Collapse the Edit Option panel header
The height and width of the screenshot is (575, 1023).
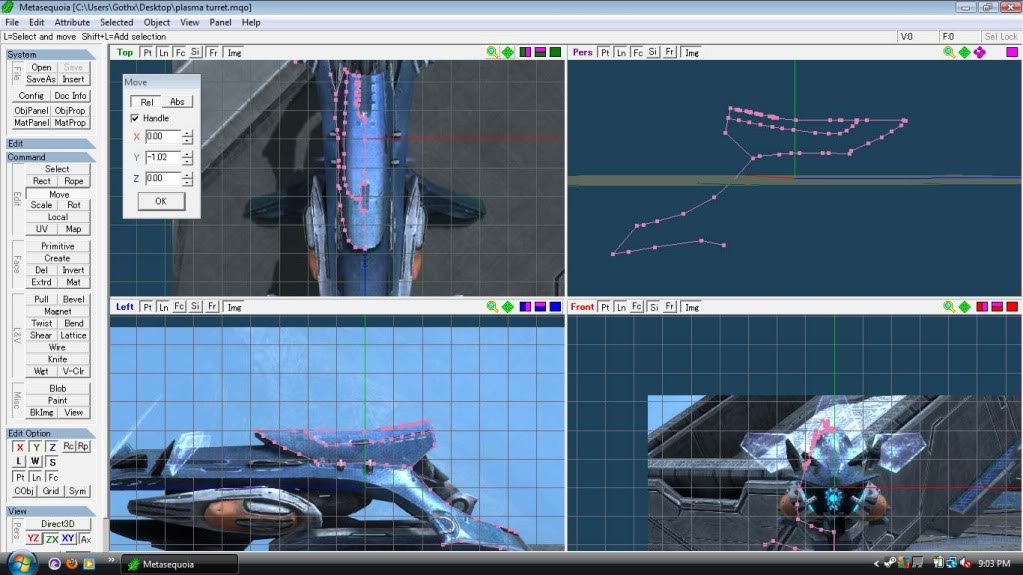pyautogui.click(x=51, y=433)
